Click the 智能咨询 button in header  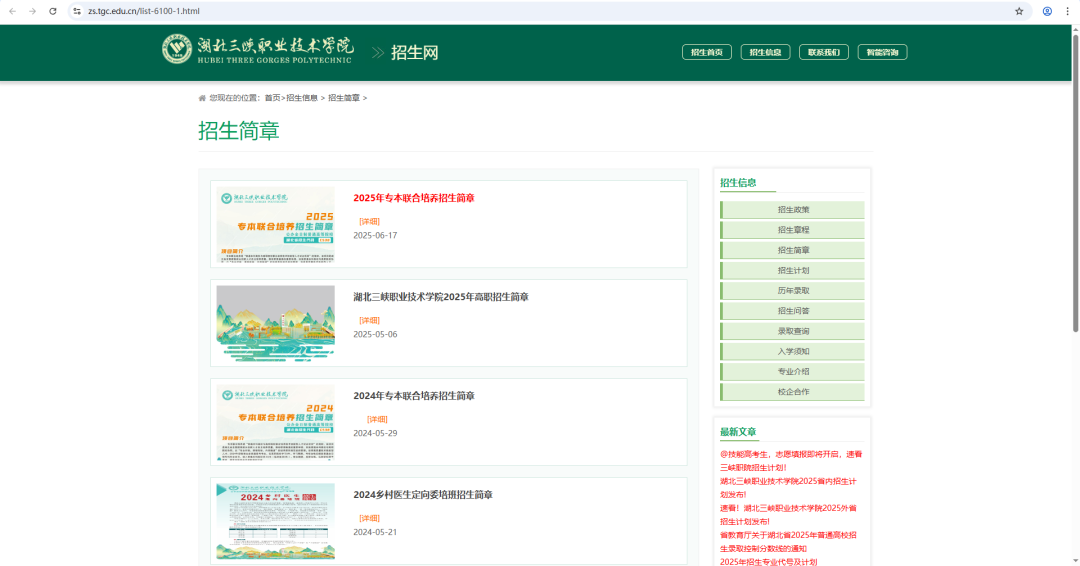coord(882,52)
